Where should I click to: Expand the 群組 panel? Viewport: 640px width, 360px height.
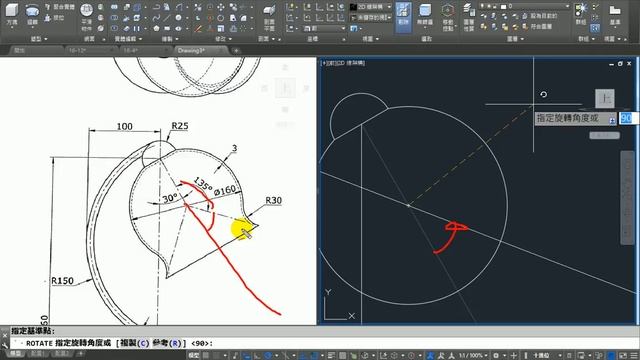(586, 39)
